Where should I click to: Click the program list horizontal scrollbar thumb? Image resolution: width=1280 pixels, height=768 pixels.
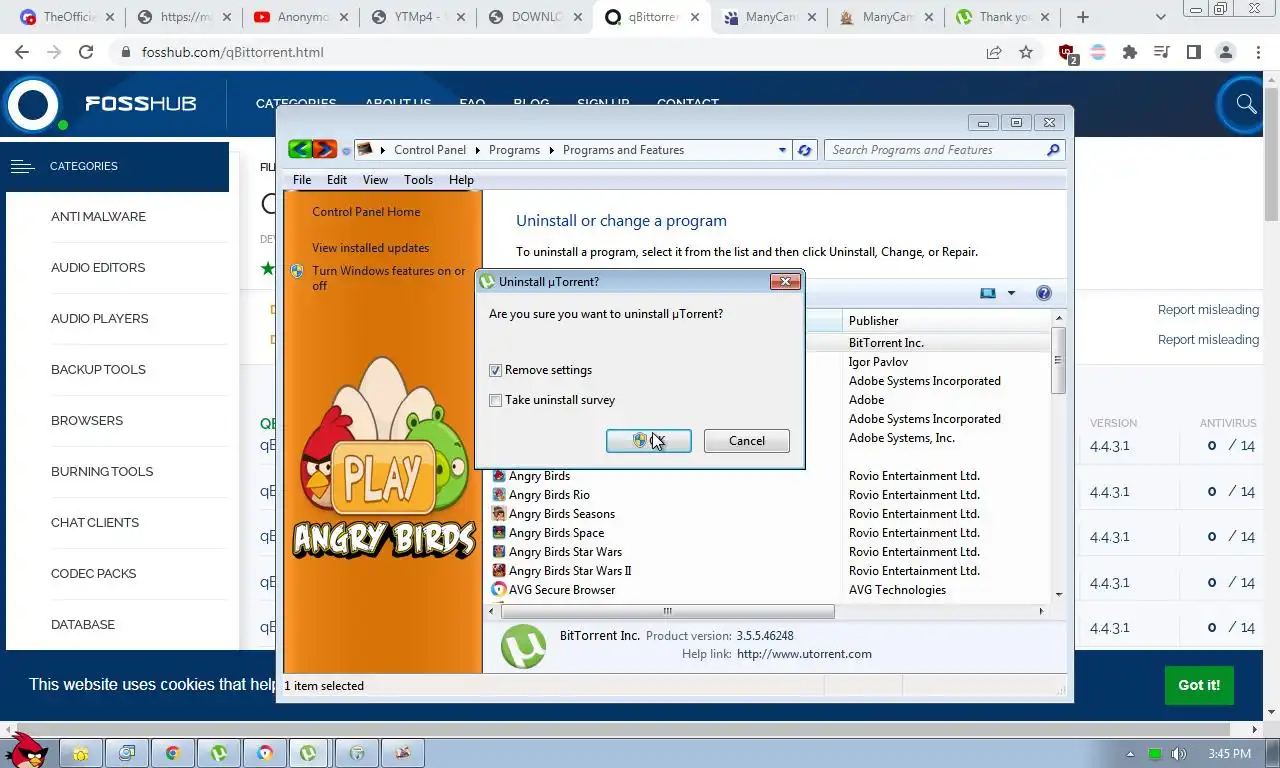click(666, 611)
